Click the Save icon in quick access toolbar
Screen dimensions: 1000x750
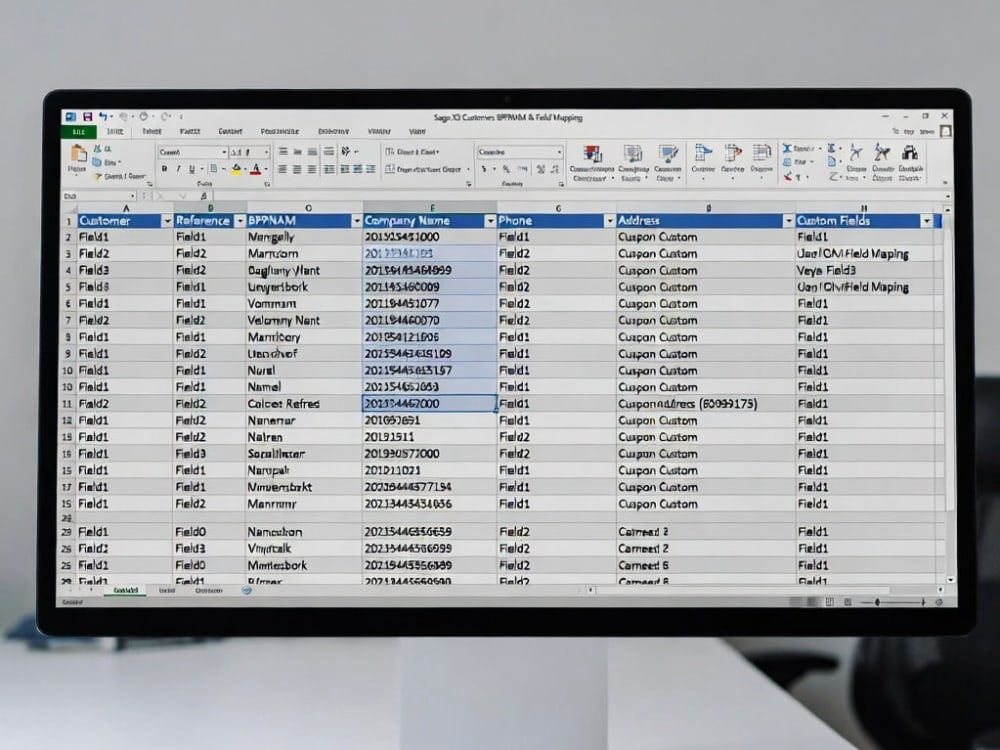tap(87, 117)
